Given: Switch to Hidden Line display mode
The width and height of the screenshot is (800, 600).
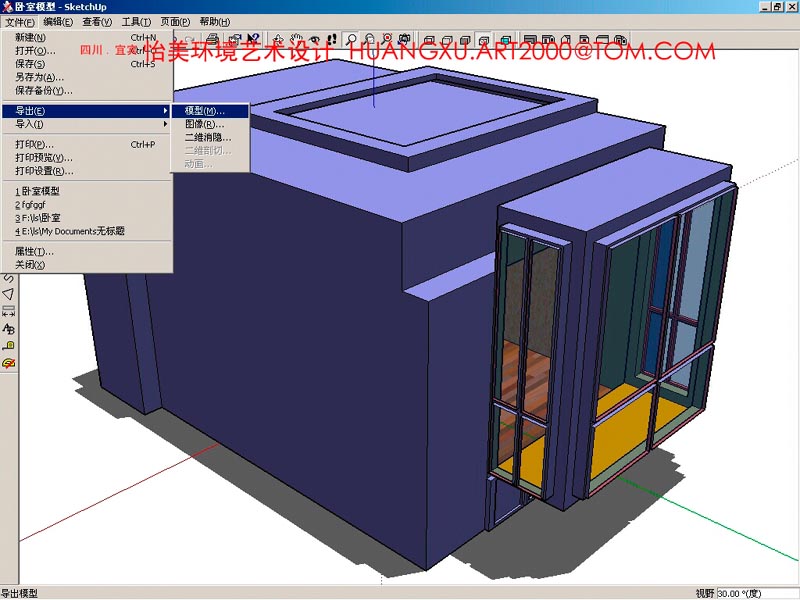Looking at the screenshot, I should (x=447, y=40).
